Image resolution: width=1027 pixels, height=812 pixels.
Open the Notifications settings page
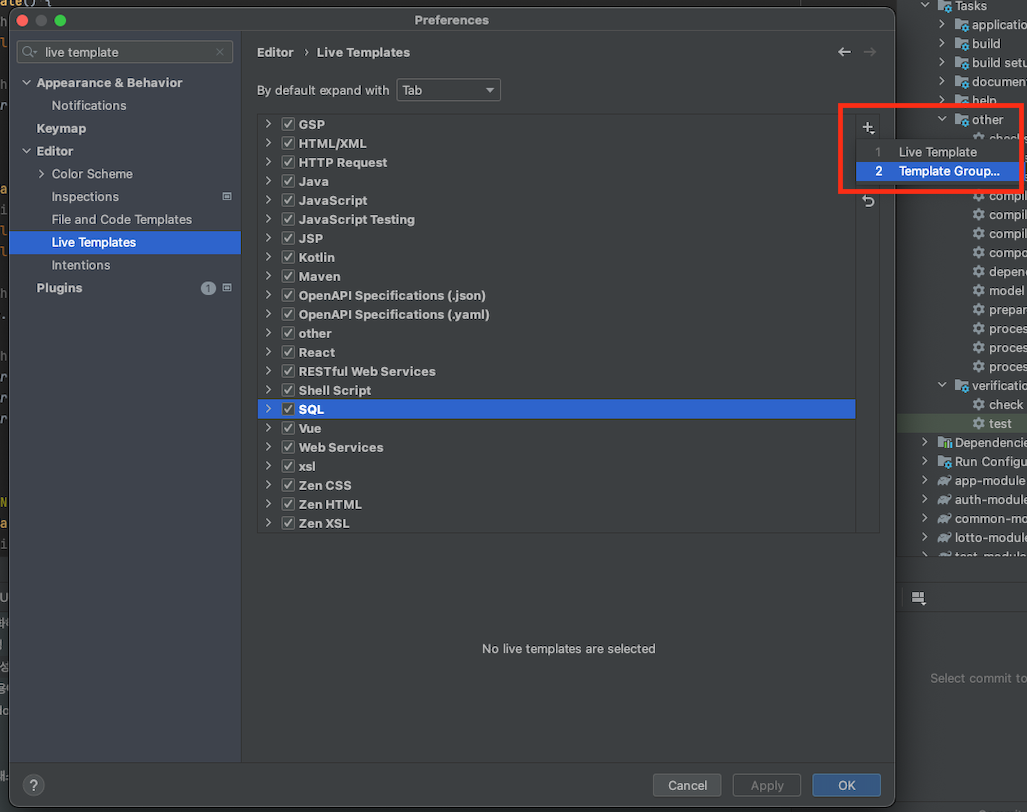pyautogui.click(x=89, y=105)
